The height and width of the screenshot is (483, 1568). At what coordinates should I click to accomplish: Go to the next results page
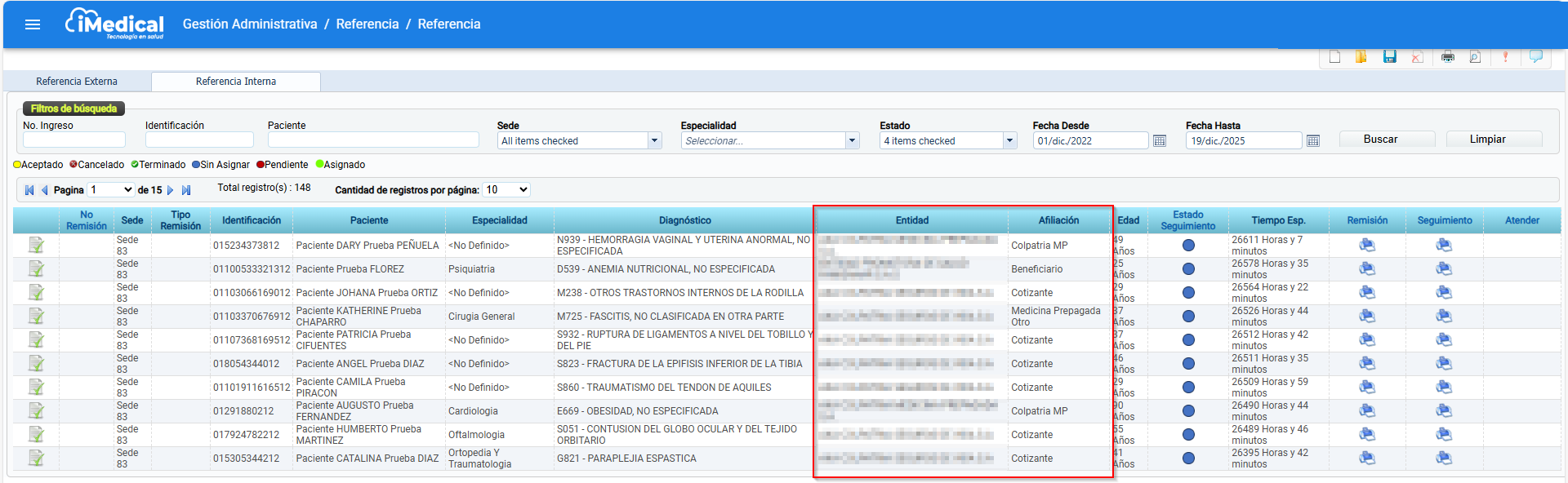point(170,190)
